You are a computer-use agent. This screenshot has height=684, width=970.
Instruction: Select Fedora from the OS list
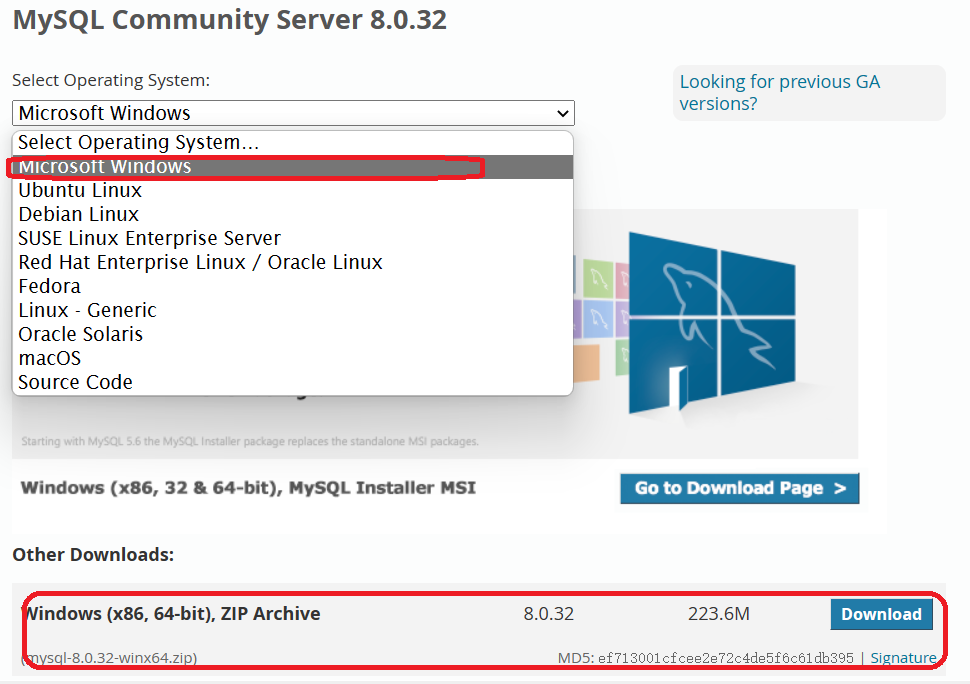click(x=293, y=287)
